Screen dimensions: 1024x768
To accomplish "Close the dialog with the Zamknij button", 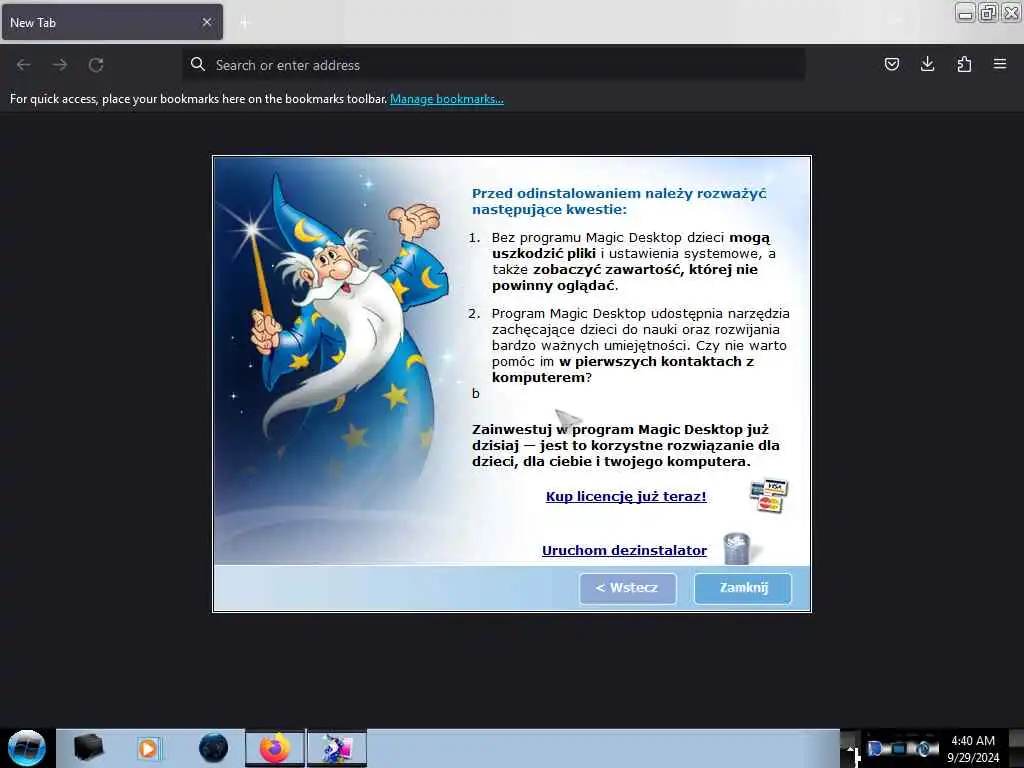I will tap(743, 588).
